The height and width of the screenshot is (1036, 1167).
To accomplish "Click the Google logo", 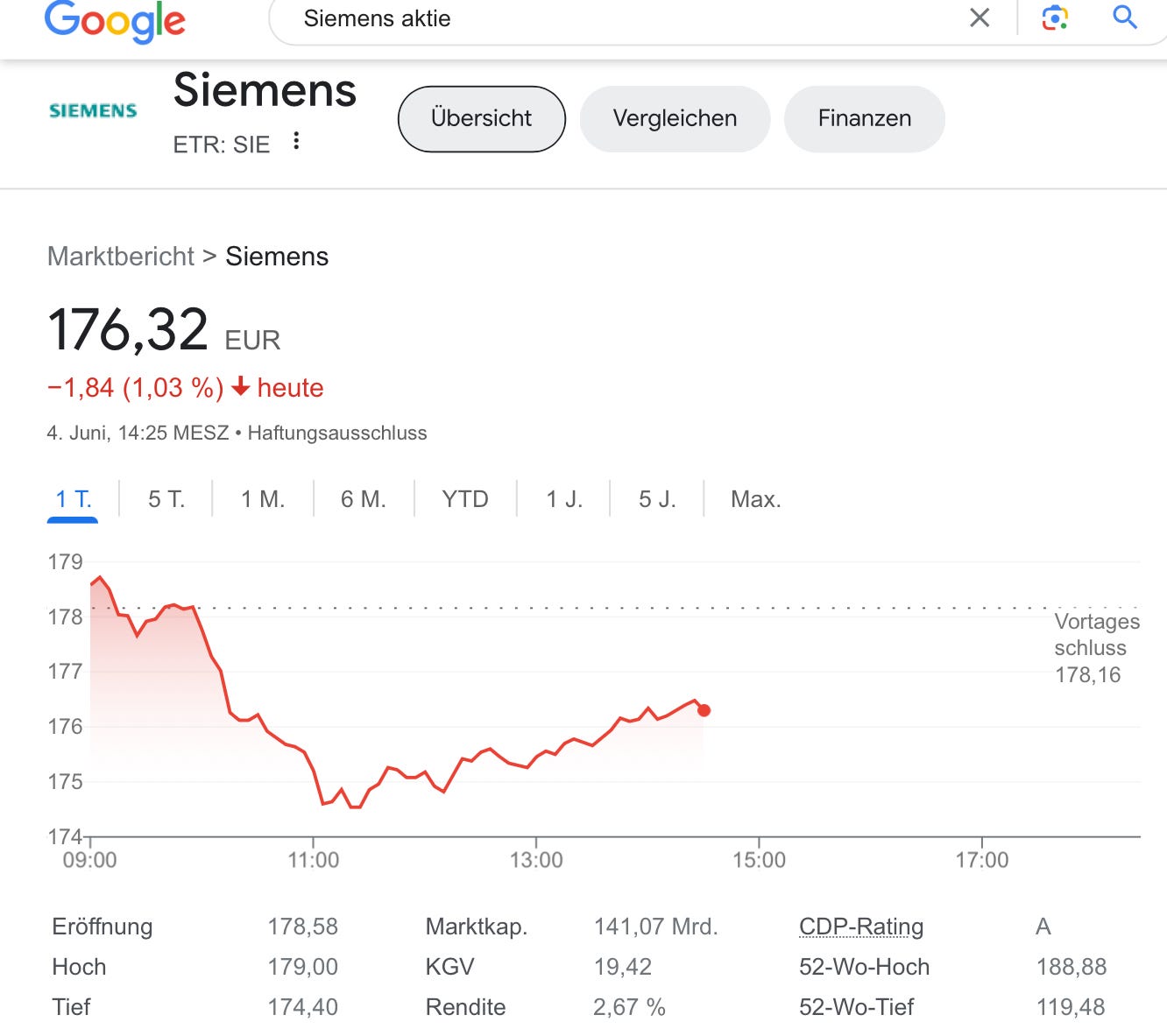I will (x=115, y=21).
